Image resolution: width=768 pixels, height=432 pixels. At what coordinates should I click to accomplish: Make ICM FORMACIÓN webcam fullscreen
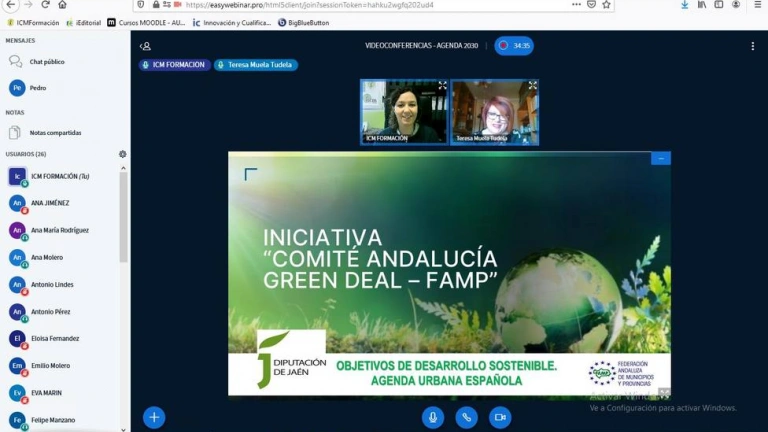[442, 86]
